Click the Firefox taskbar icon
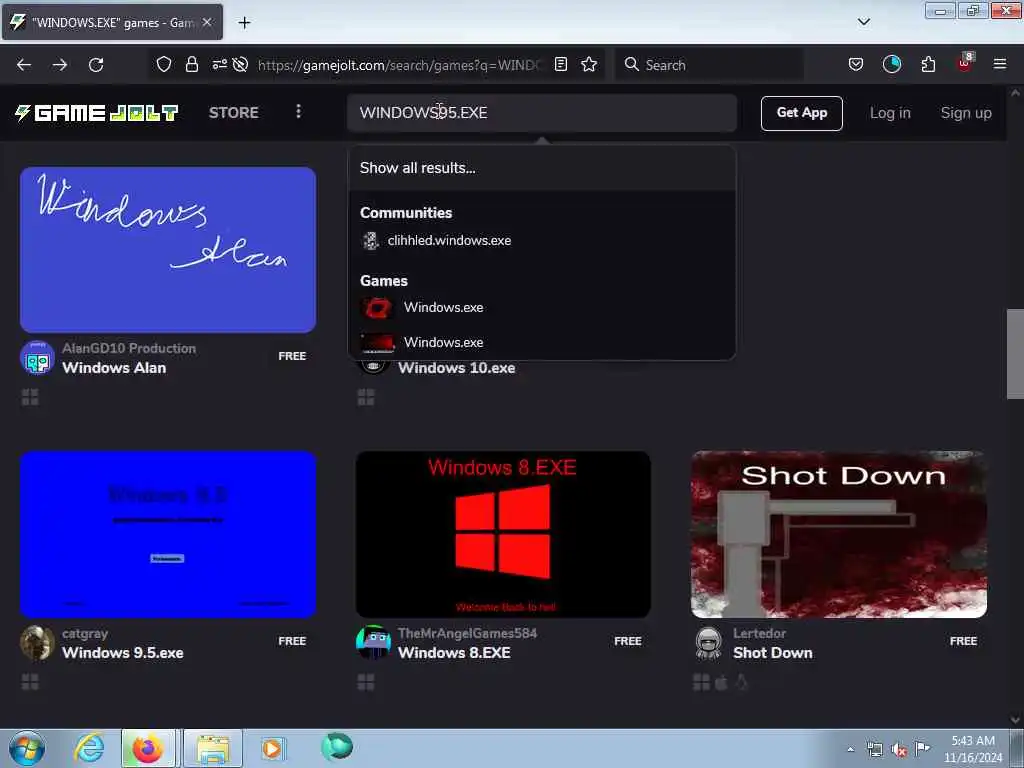 [x=148, y=748]
